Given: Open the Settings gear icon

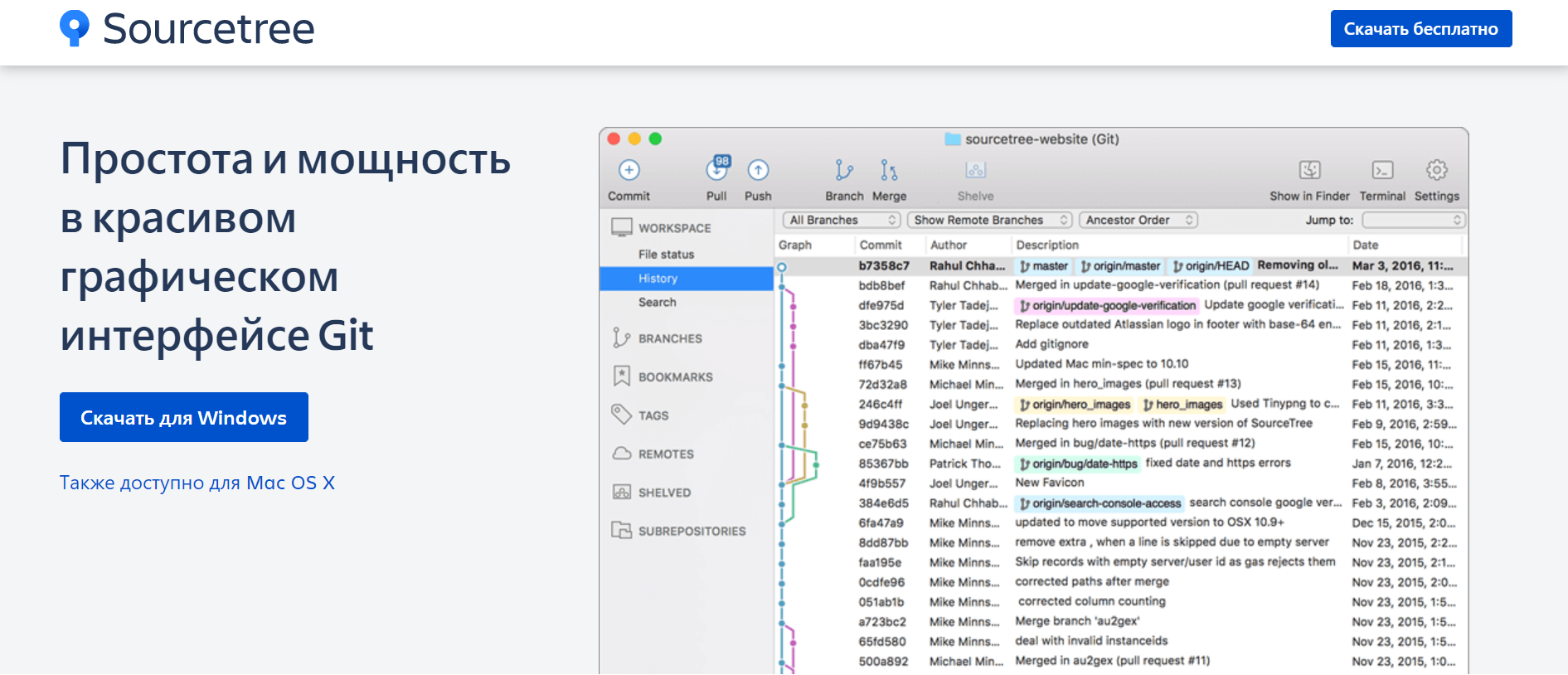Looking at the screenshot, I should click(1437, 170).
